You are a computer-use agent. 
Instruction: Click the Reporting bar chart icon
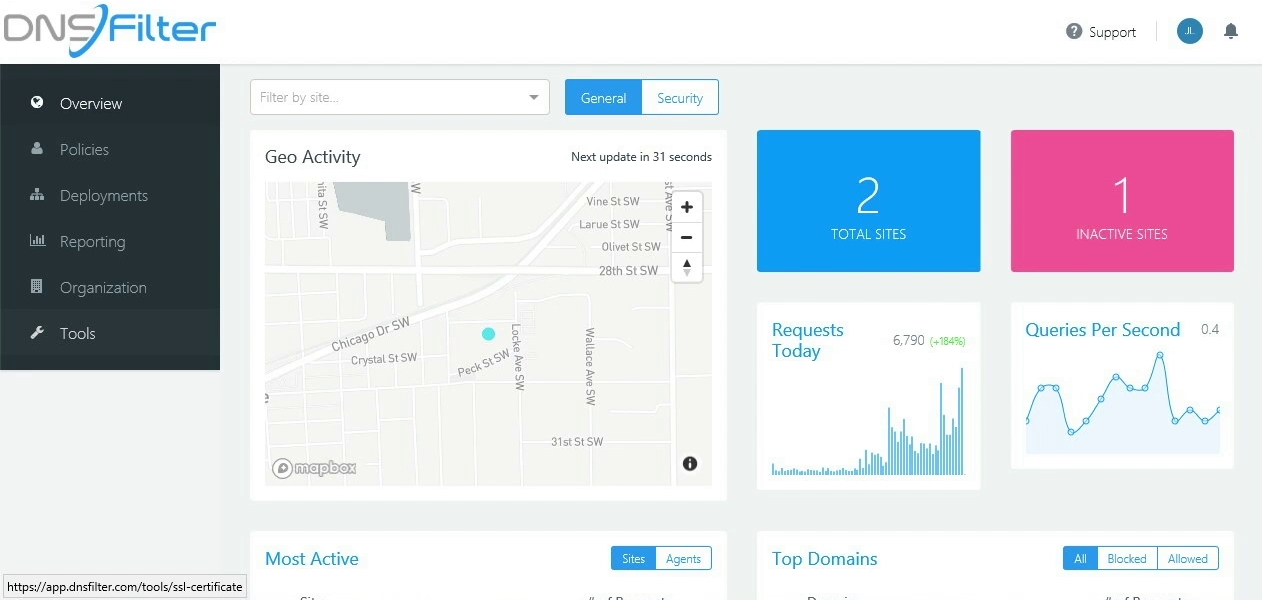coord(37,241)
